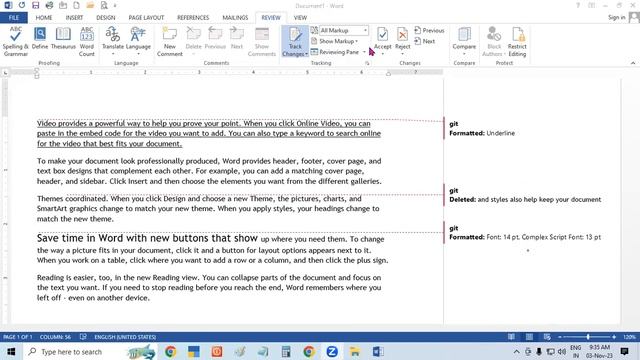640x360 pixels.
Task: Click the Windows Start button
Action: (x=11, y=351)
